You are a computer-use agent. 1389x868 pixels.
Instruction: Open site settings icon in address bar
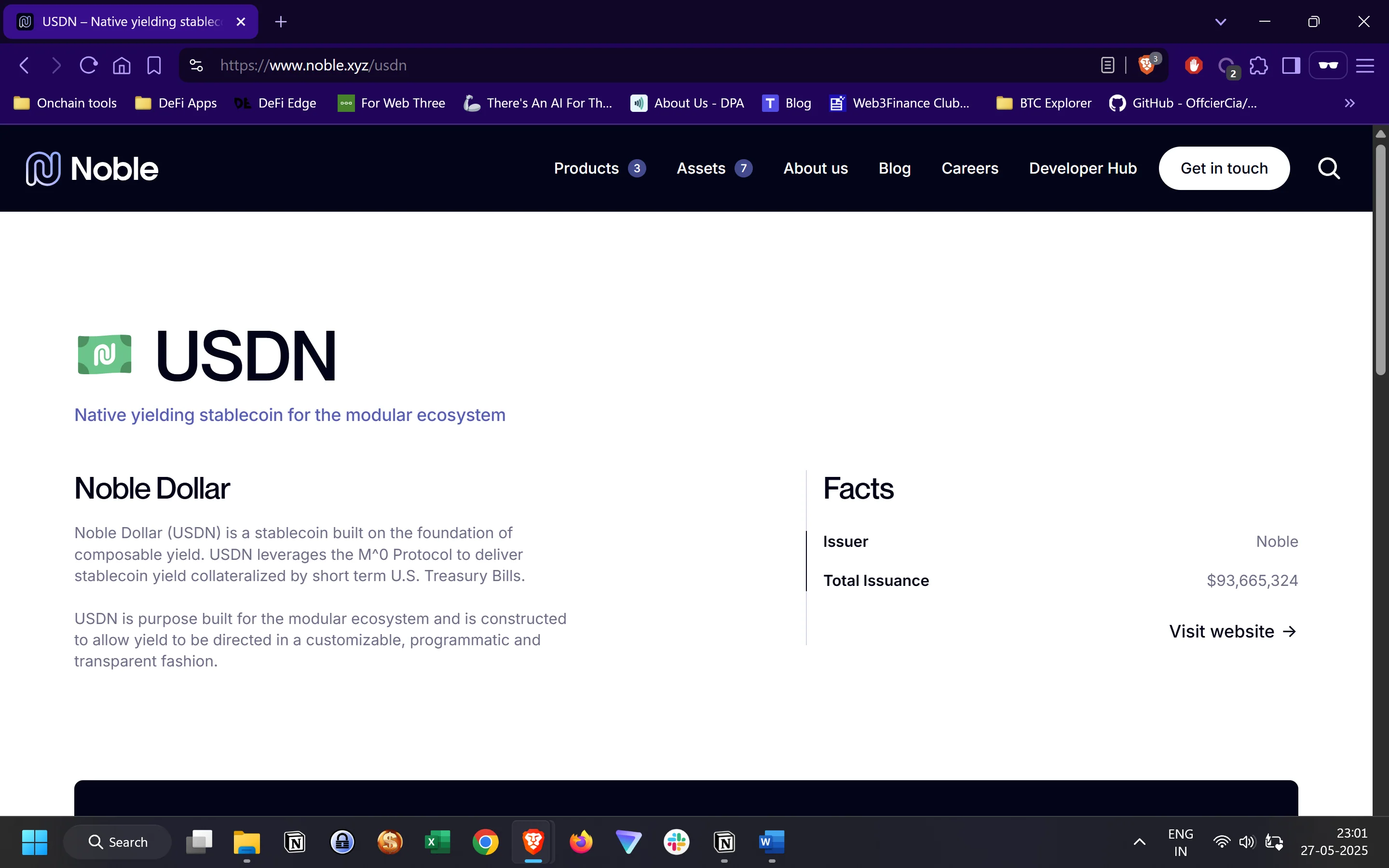coord(196,66)
